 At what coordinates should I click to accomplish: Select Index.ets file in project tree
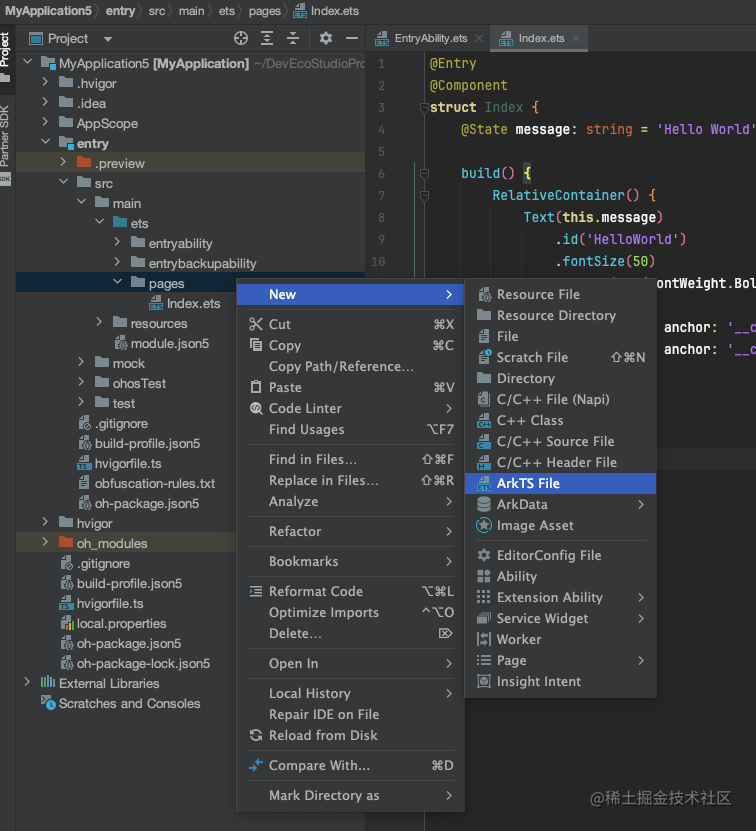[x=184, y=304]
